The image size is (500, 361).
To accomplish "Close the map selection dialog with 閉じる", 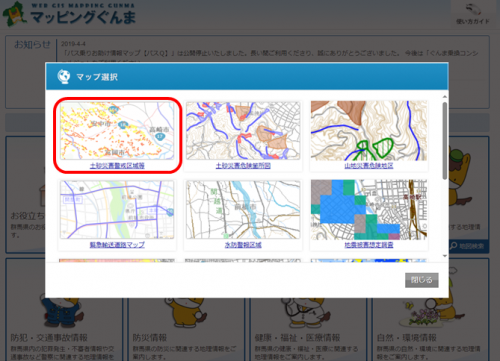I will coord(422,280).
